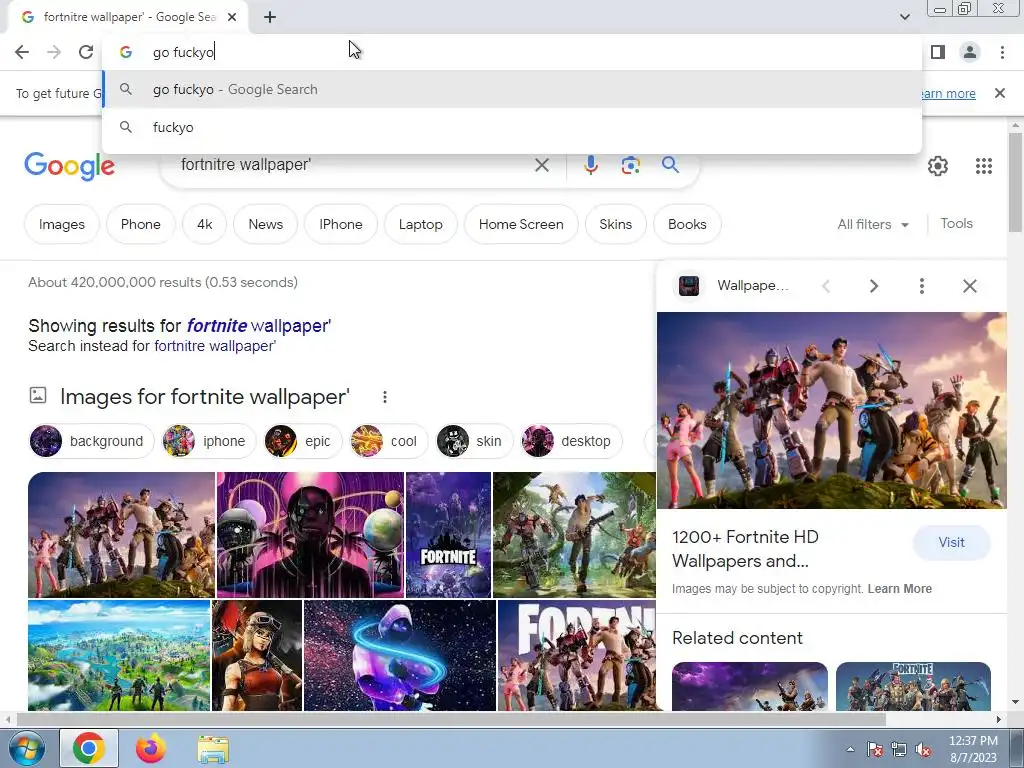Select the 'background' image chip
Screen dimensions: 1024x768
point(91,441)
